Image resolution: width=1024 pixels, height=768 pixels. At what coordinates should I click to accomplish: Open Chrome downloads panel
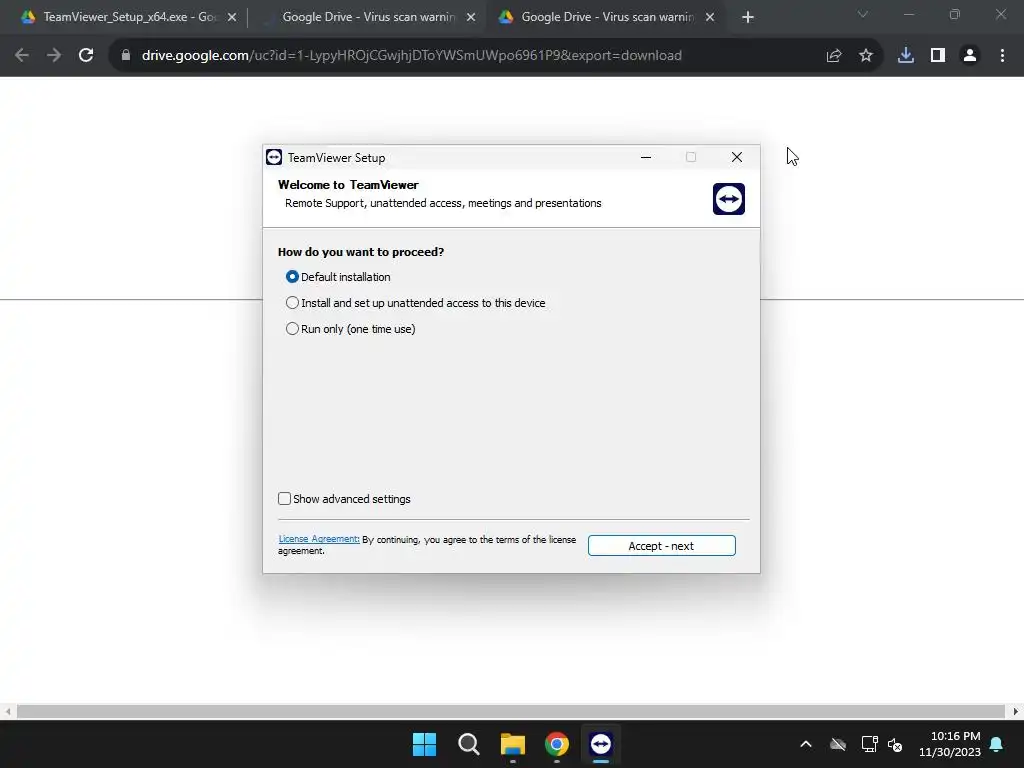pos(906,56)
